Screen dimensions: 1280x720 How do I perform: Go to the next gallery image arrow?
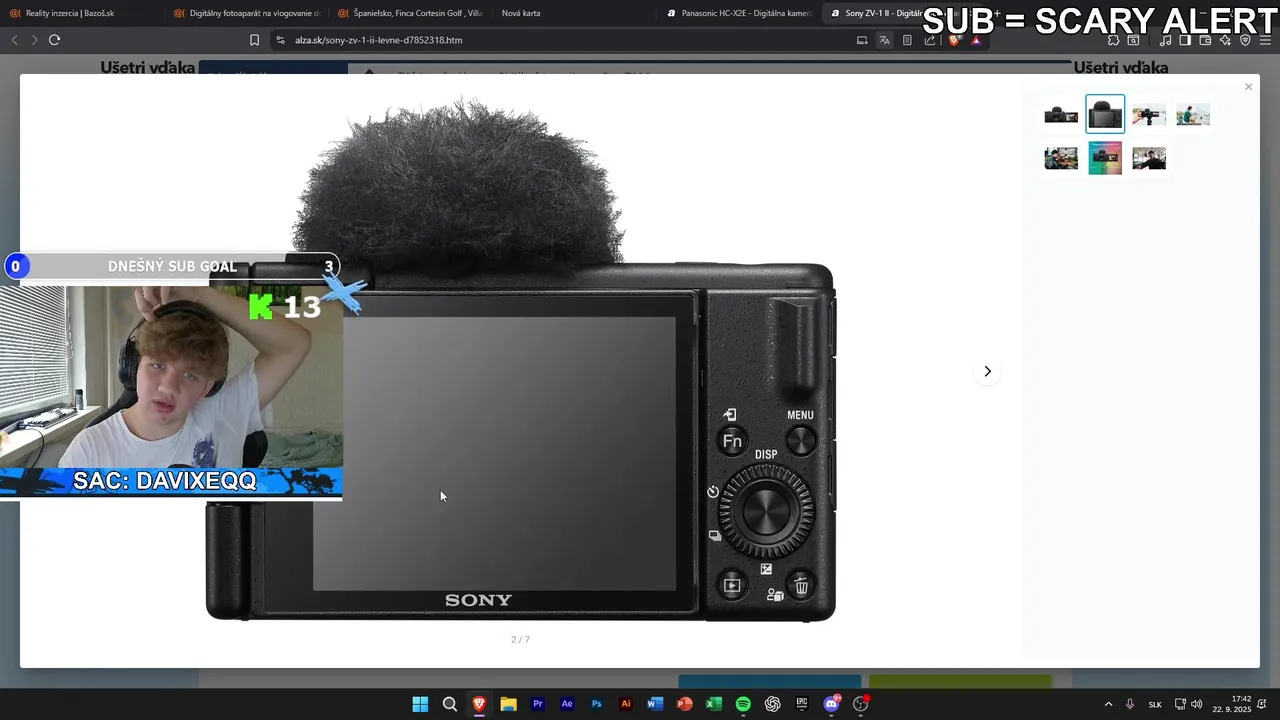987,371
